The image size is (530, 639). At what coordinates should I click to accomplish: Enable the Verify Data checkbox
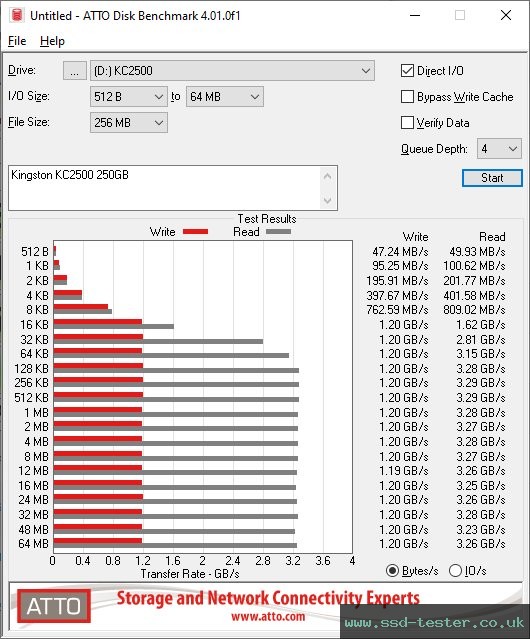pos(407,123)
